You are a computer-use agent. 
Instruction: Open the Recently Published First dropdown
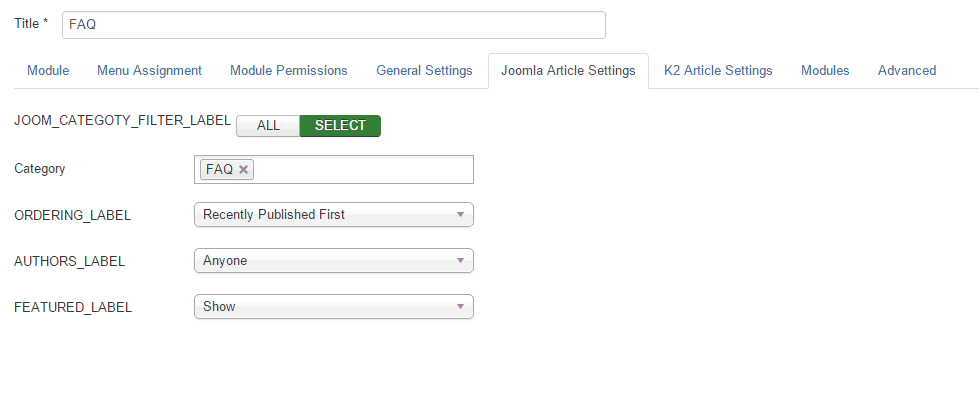click(x=333, y=214)
